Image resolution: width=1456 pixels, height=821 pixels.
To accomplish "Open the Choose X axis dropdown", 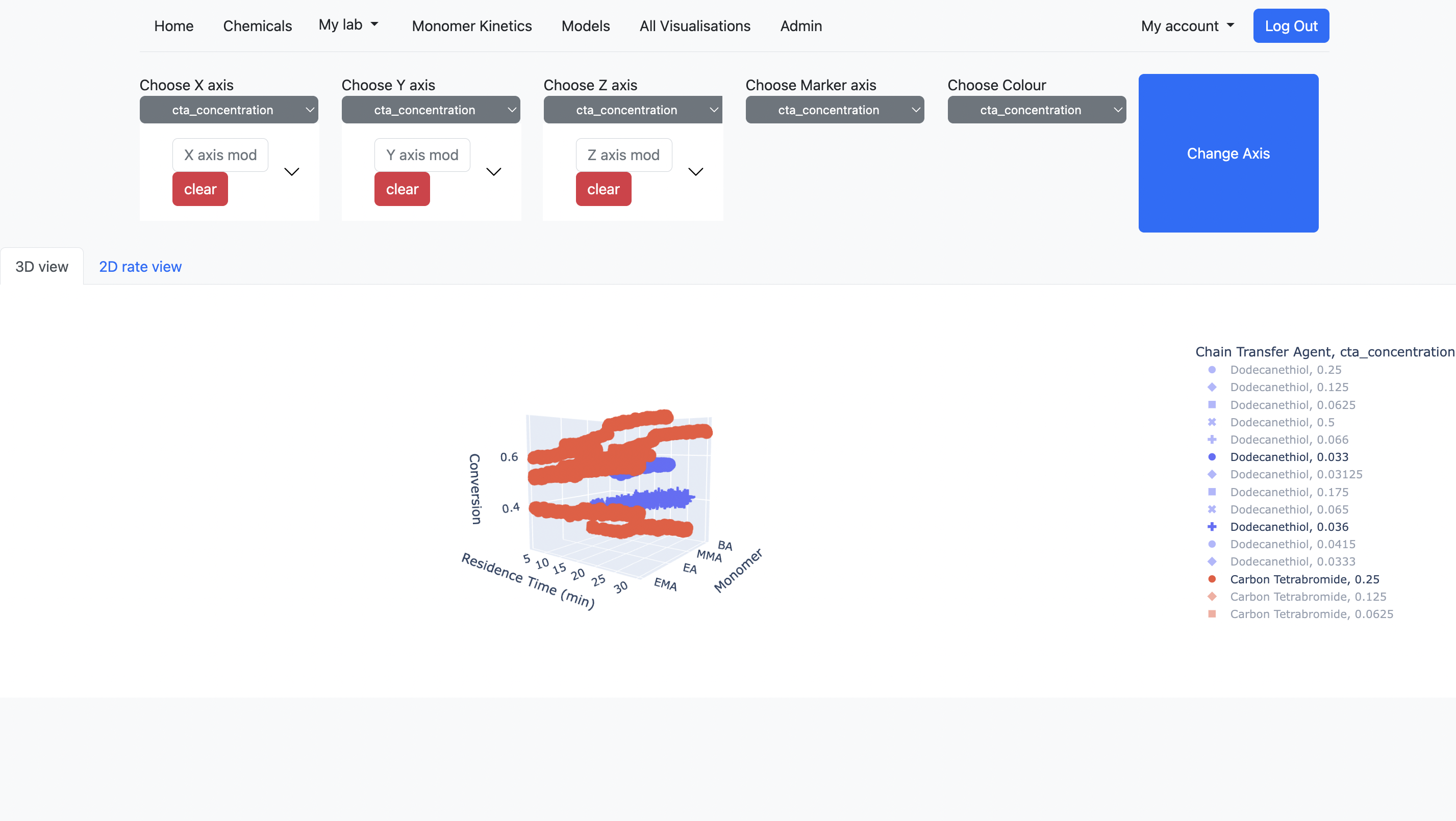I will coord(229,110).
